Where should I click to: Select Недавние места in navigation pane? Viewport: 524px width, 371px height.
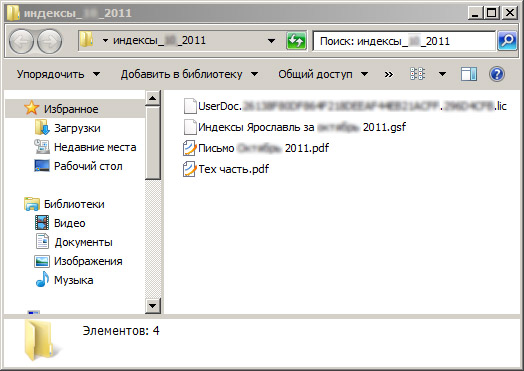point(95,147)
